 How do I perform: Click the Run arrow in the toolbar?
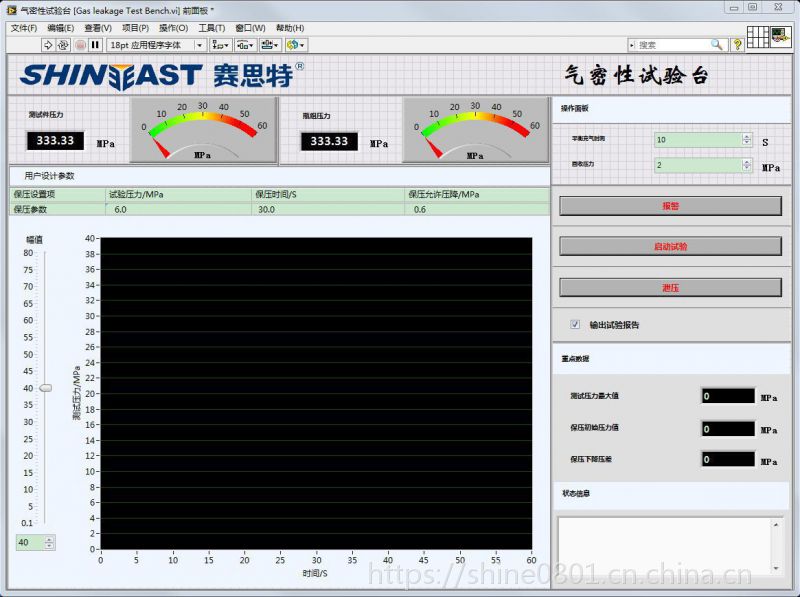pos(48,45)
